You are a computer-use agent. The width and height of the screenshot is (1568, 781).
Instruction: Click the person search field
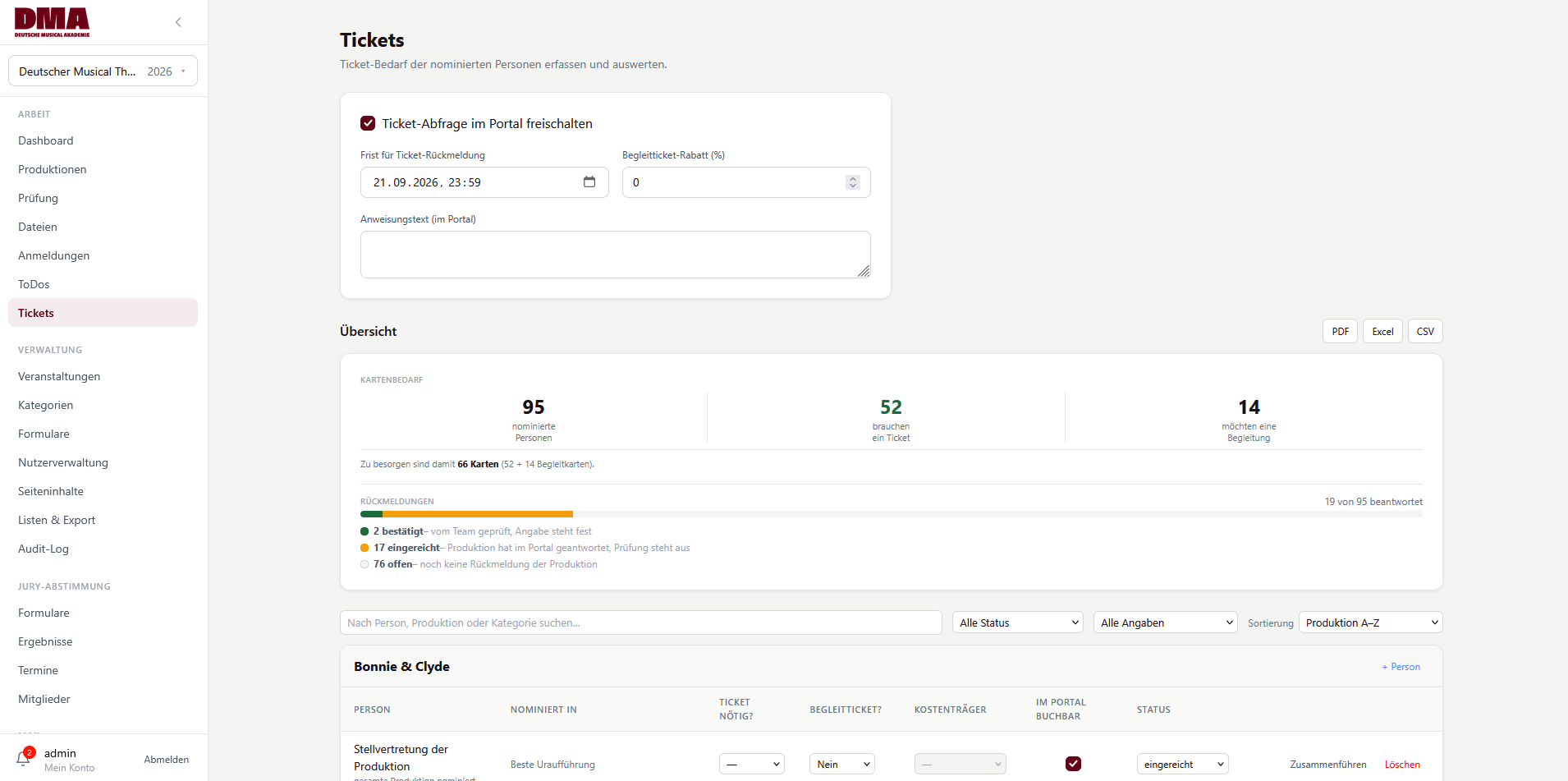pyautogui.click(x=641, y=623)
